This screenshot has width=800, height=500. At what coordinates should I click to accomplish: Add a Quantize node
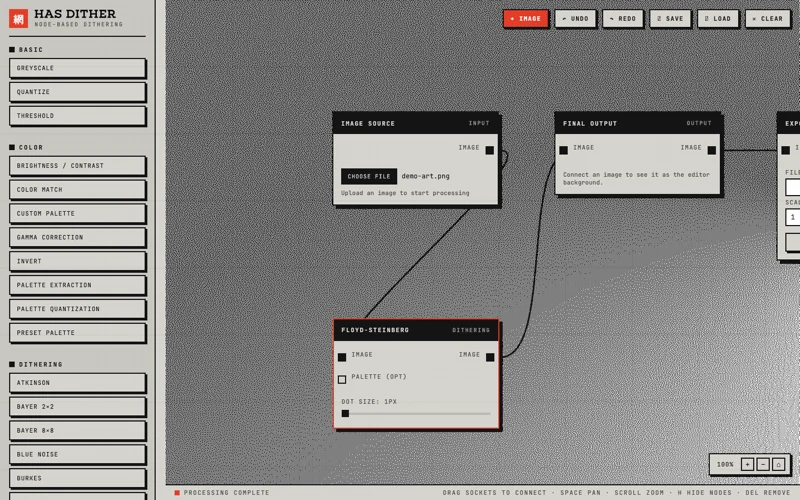pos(77,92)
